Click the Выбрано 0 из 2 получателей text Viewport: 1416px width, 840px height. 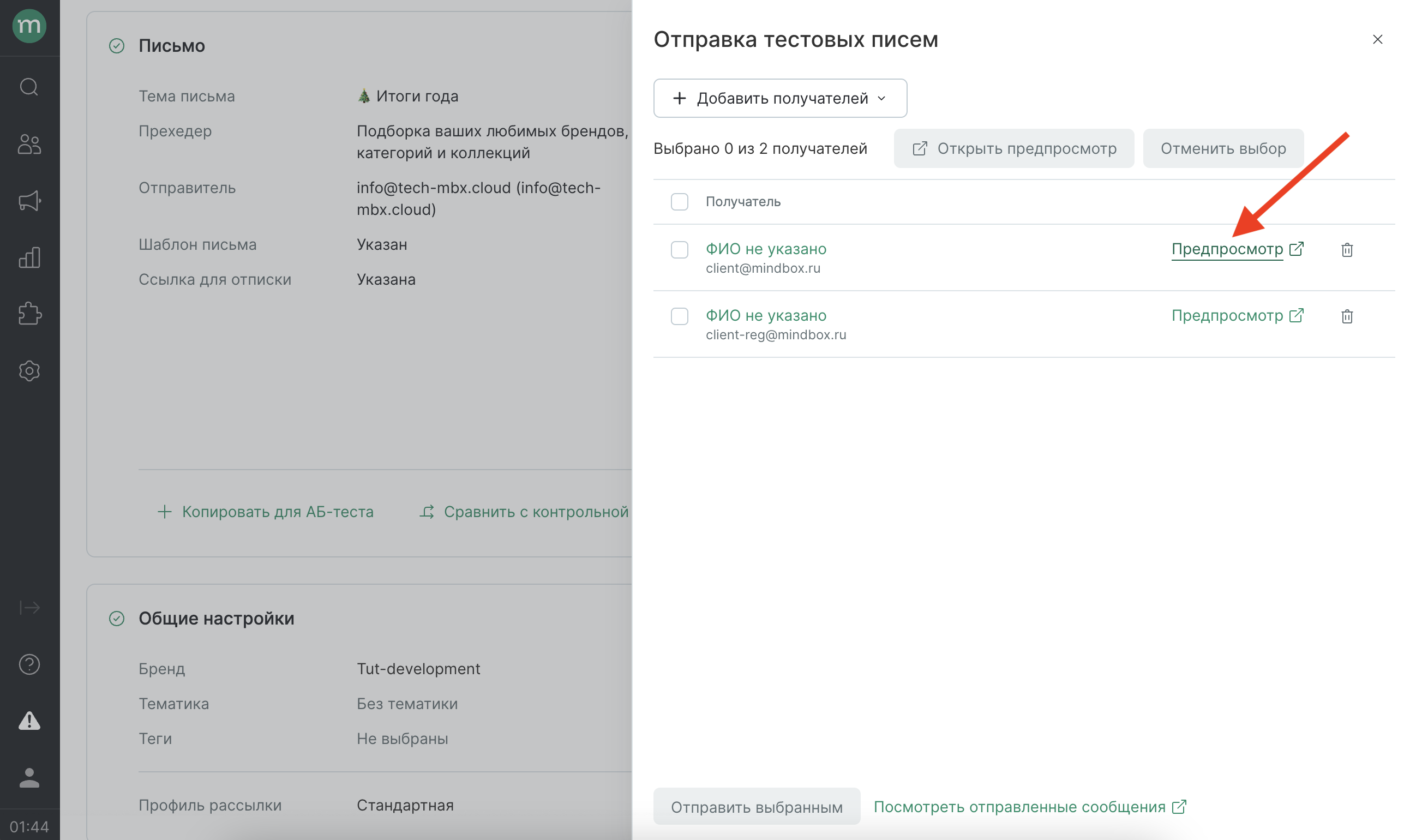pyautogui.click(x=760, y=148)
